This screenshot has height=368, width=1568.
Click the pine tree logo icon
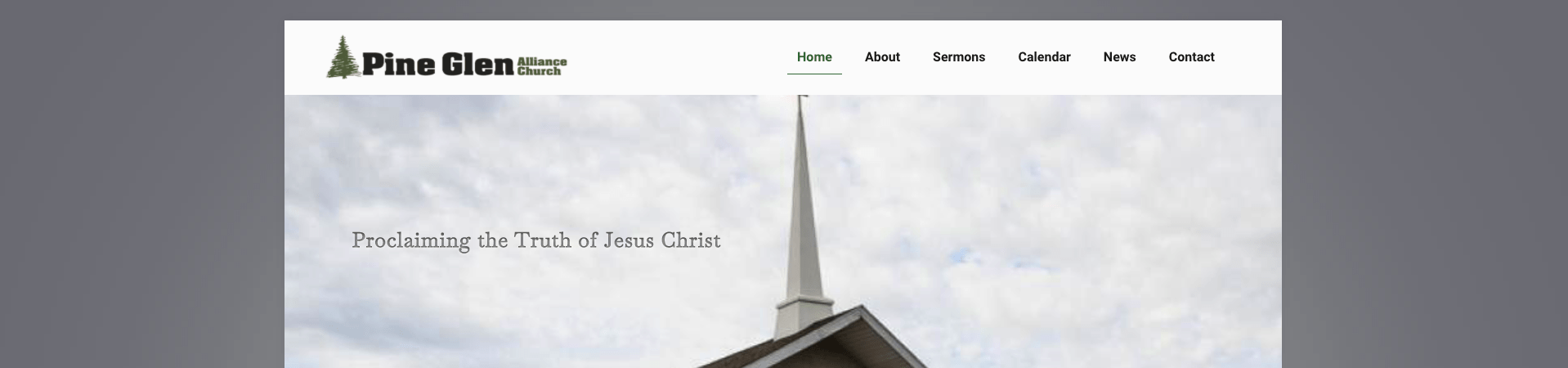pyautogui.click(x=343, y=57)
